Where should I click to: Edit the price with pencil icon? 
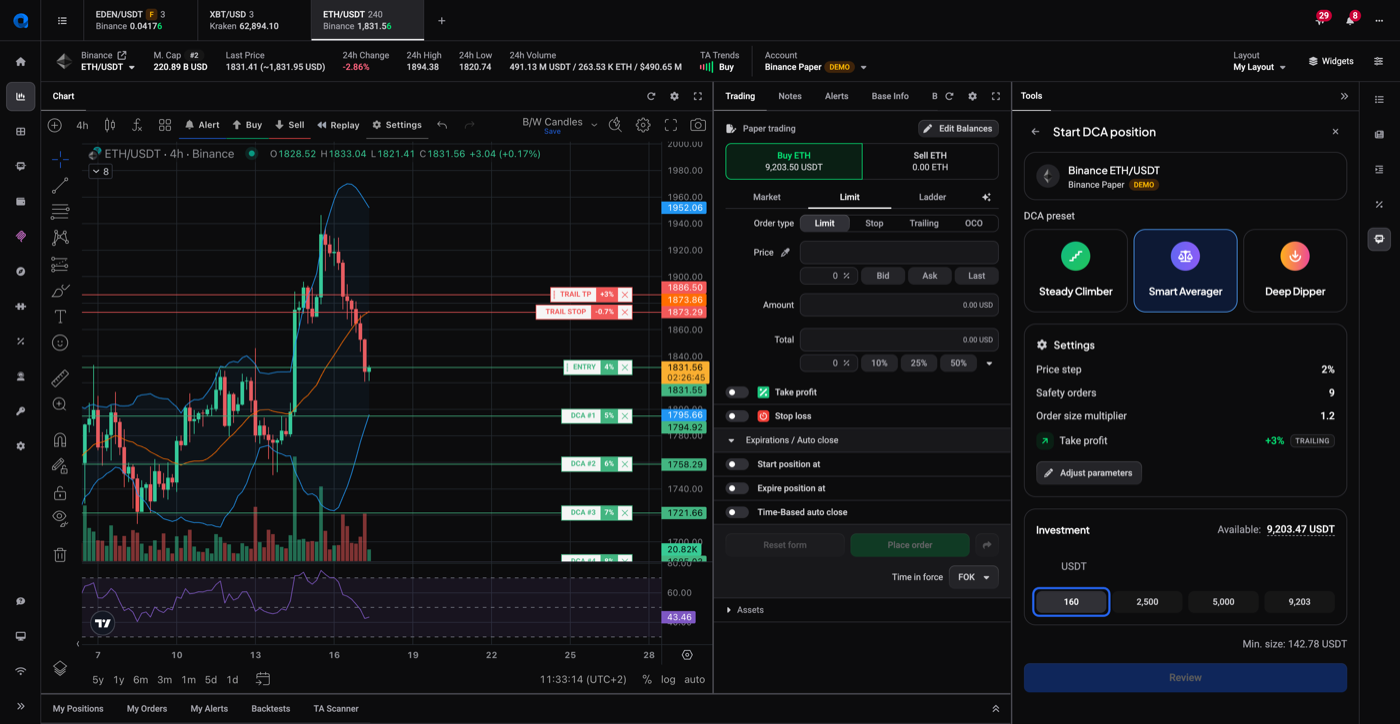[786, 252]
